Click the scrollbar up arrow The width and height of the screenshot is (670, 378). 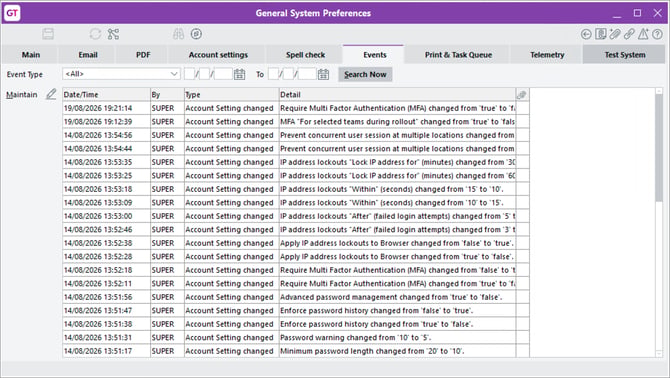(x=659, y=91)
